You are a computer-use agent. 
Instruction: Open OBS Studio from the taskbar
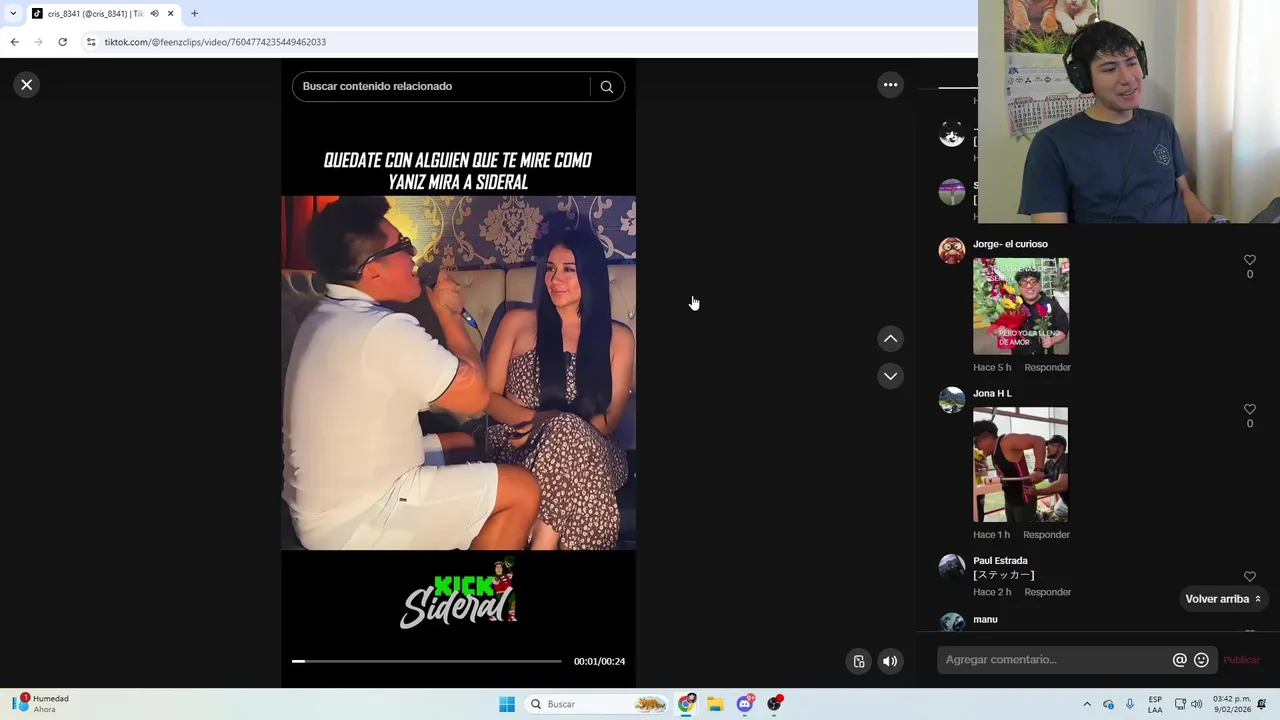774,704
